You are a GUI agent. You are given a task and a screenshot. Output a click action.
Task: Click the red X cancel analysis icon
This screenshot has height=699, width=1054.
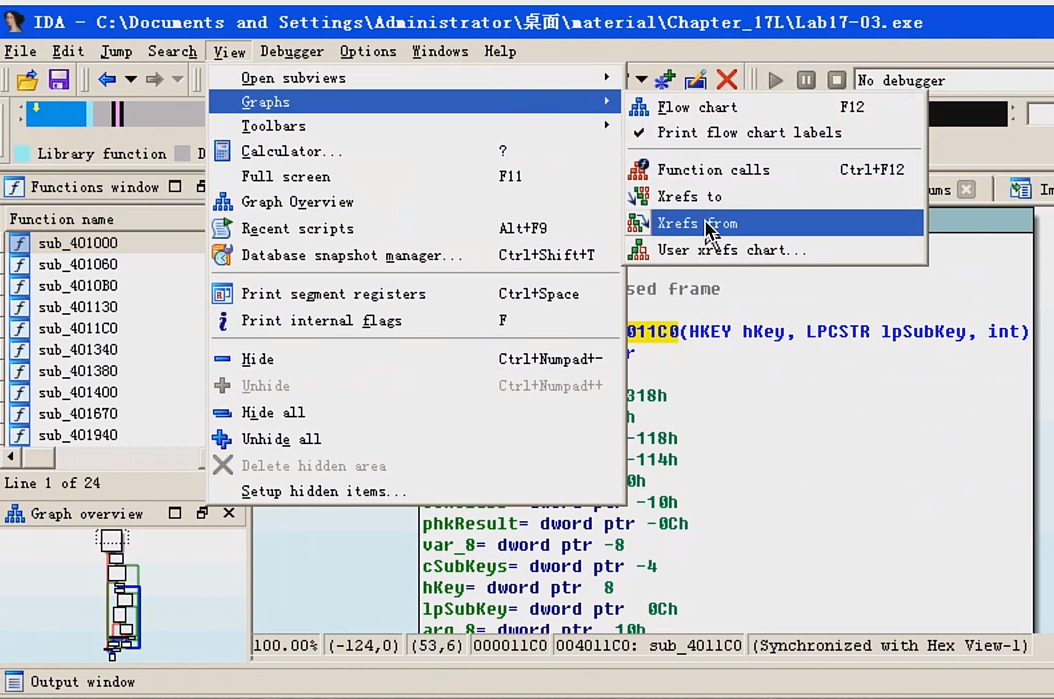click(726, 79)
